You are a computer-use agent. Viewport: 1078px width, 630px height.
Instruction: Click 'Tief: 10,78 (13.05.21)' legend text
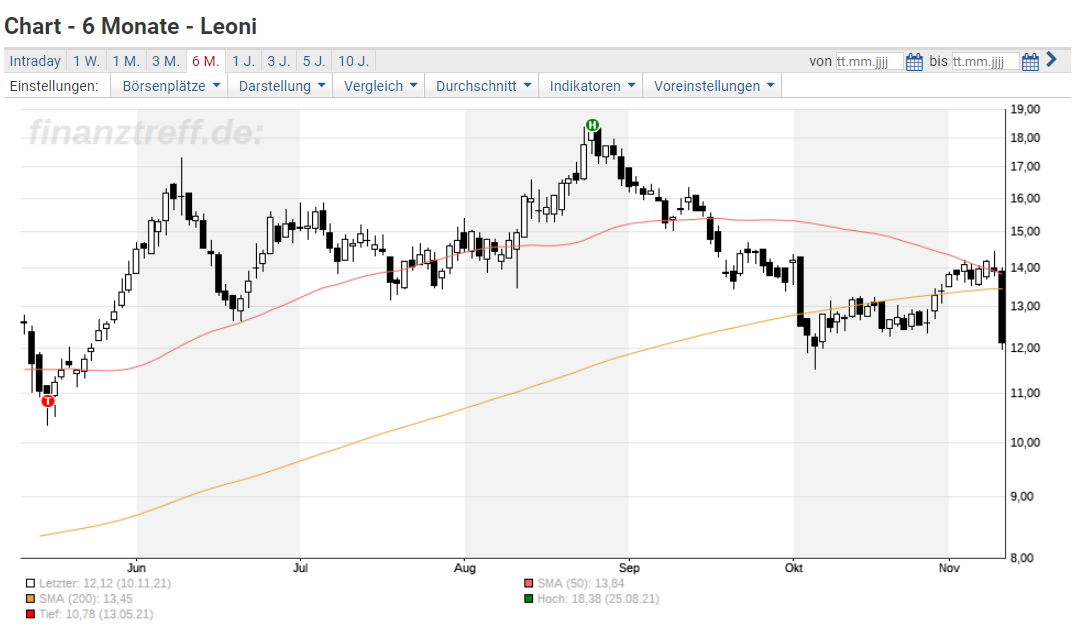click(96, 614)
